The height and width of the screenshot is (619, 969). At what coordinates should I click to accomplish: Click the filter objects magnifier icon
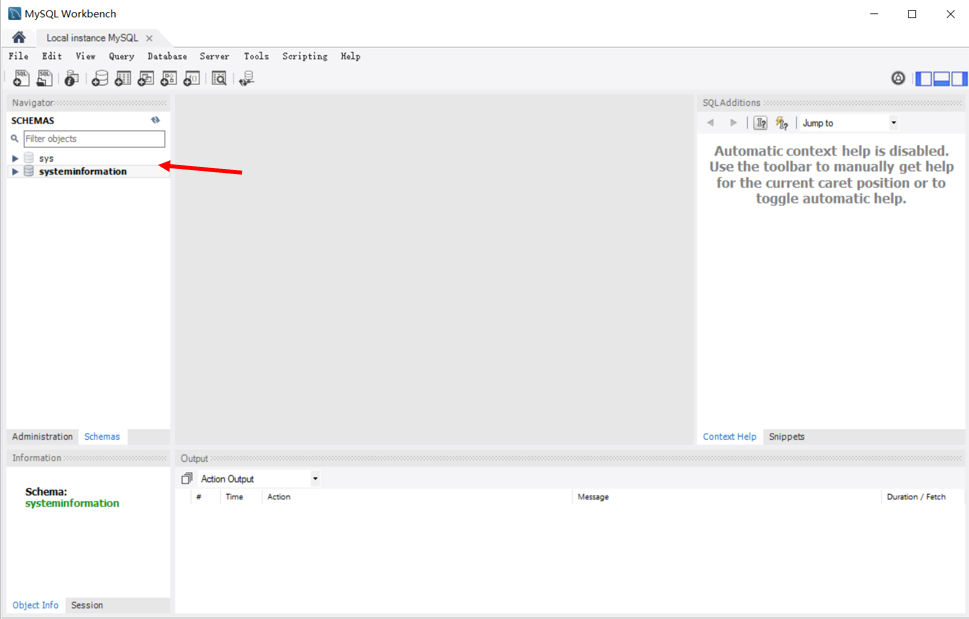[15, 139]
